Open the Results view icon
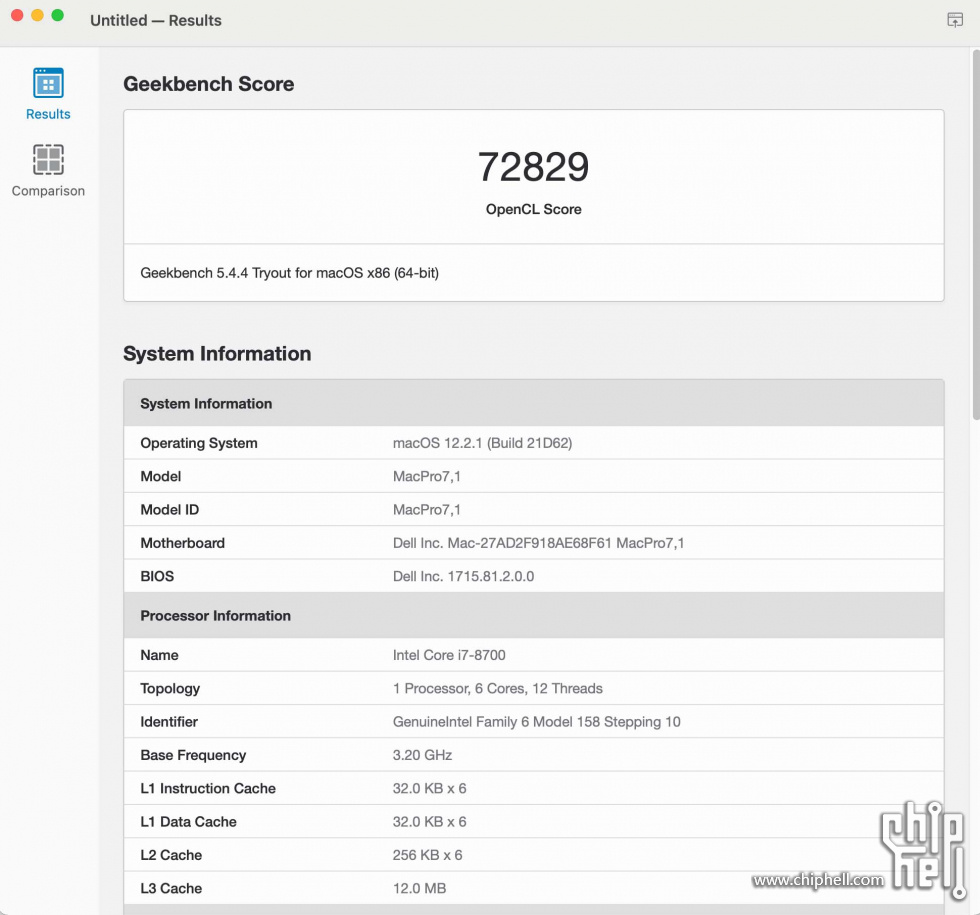Image resolution: width=980 pixels, height=915 pixels. pos(48,83)
